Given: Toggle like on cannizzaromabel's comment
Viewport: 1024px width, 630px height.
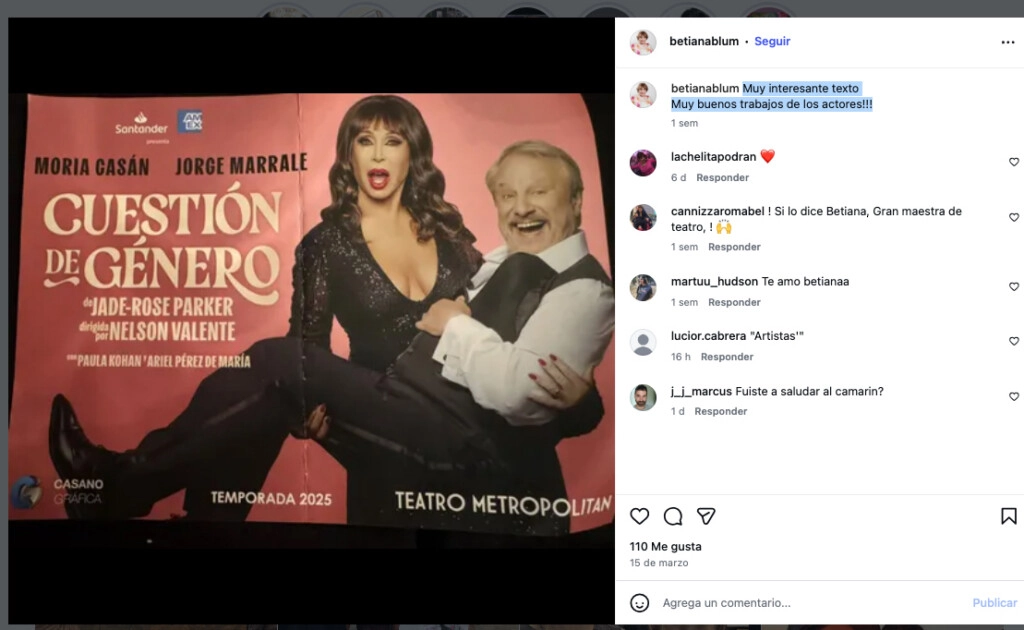Looking at the screenshot, I should click(1015, 217).
